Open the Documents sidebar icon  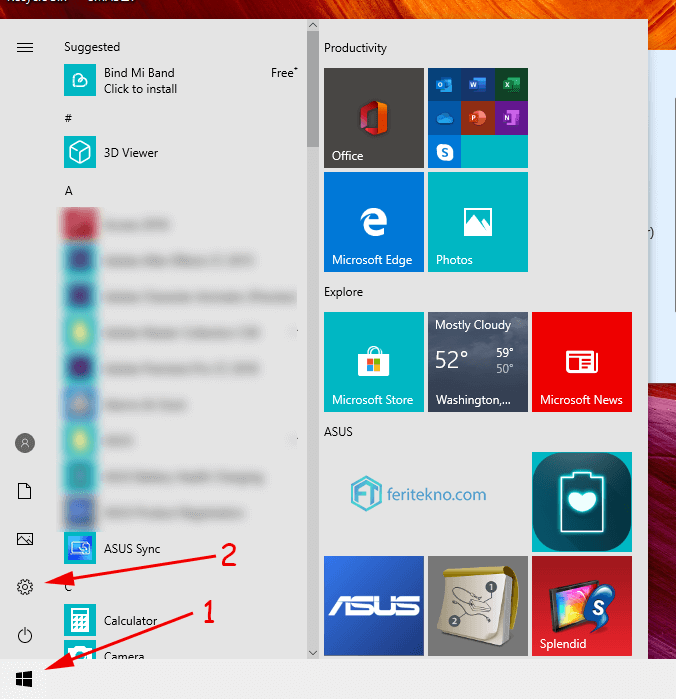click(x=25, y=491)
